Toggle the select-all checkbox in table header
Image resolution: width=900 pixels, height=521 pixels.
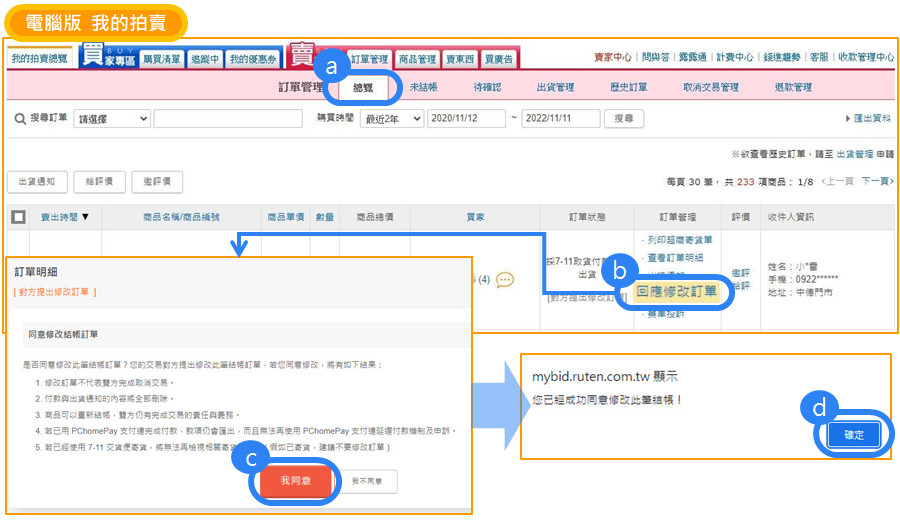[18, 217]
